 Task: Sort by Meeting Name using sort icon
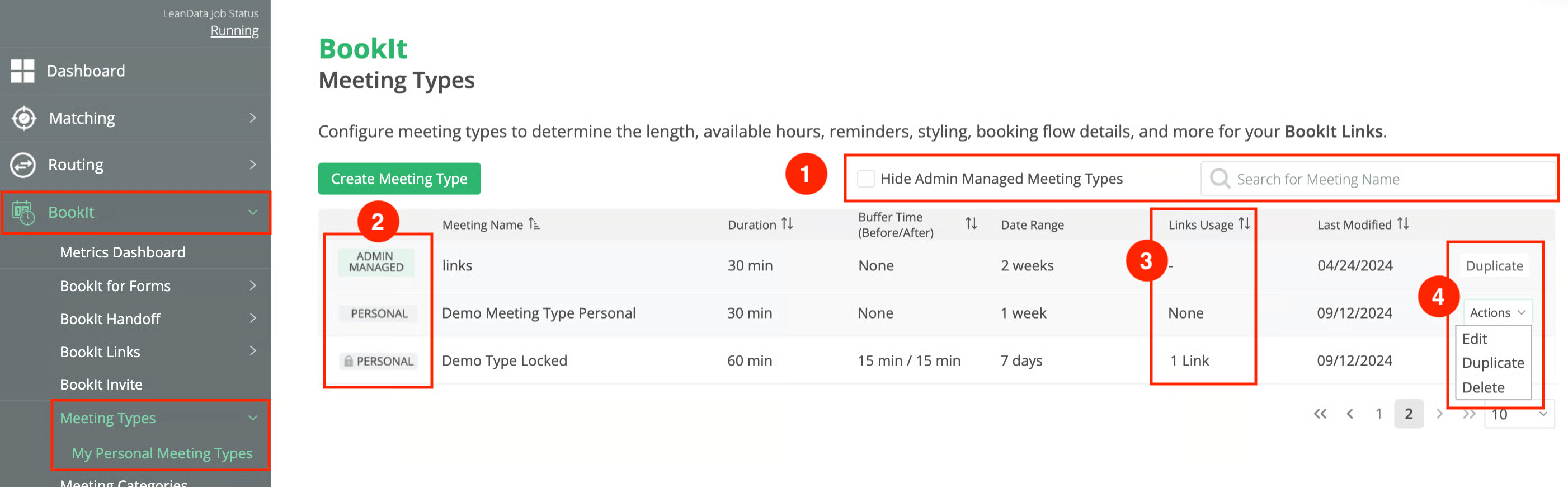click(534, 224)
